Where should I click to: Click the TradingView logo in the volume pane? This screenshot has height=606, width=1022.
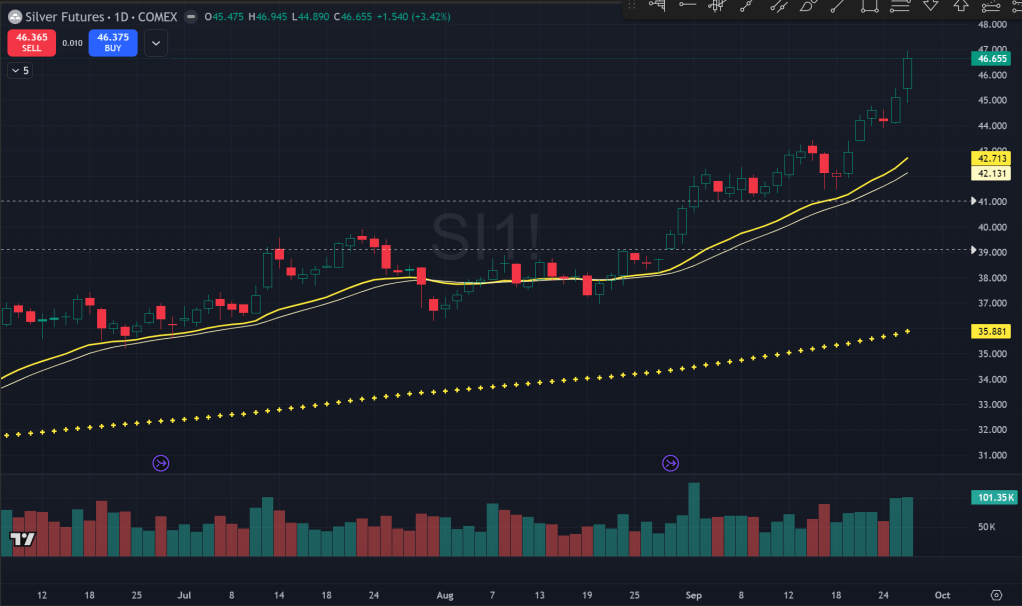click(x=22, y=540)
